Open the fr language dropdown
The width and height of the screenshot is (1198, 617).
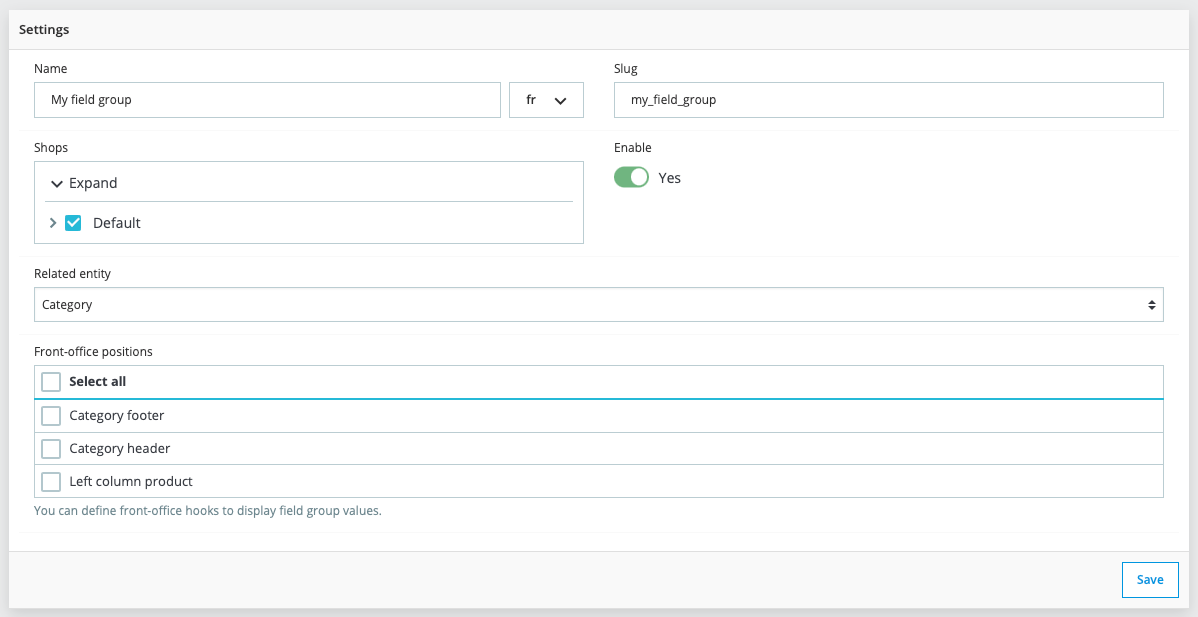(546, 100)
